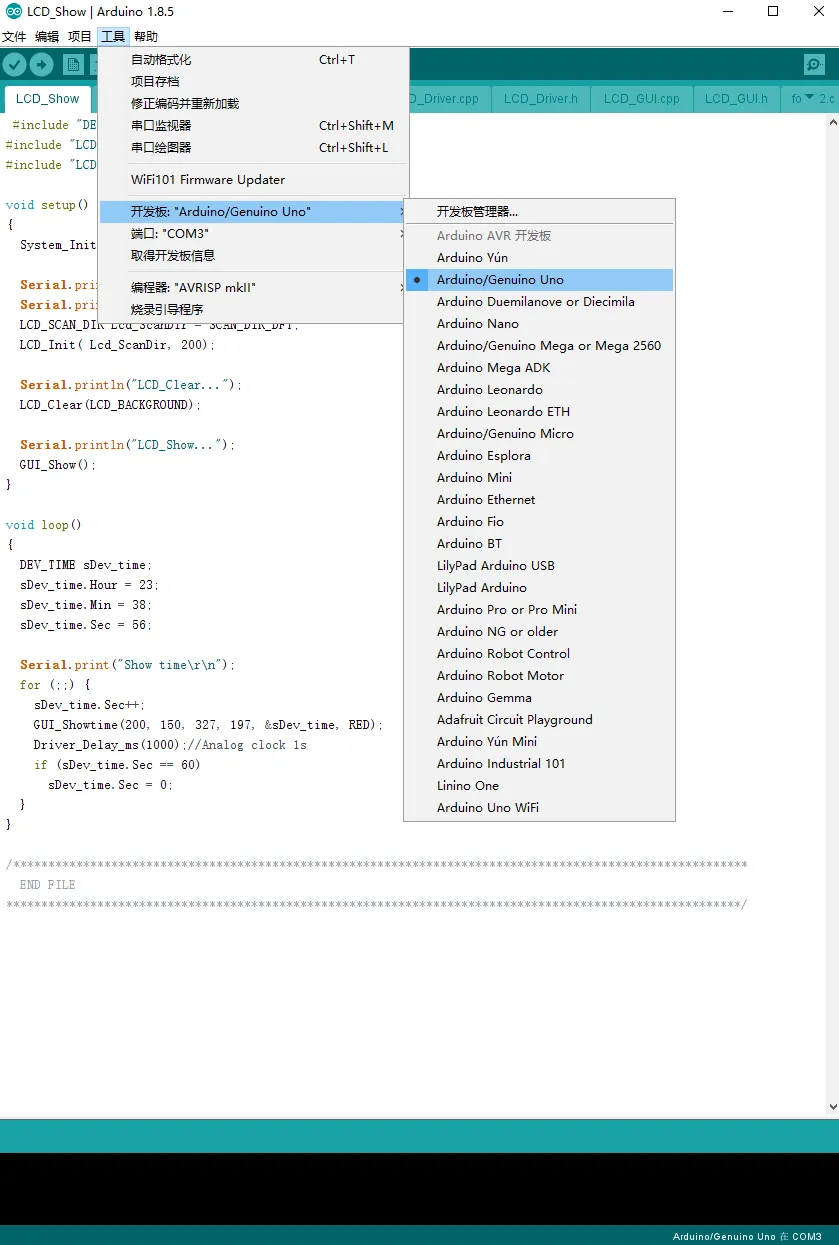Choose Arduino Pro or Pro Mini
This screenshot has width=839, height=1245.
tap(539, 610)
